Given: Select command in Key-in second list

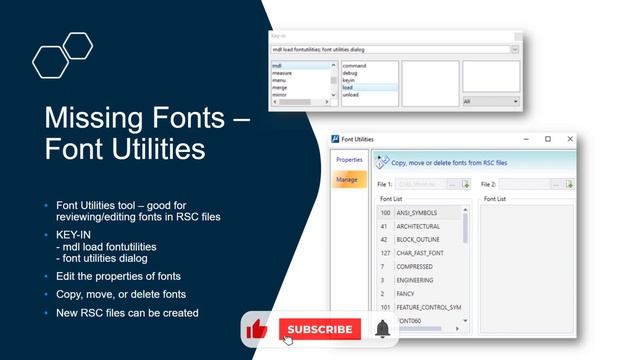Looking at the screenshot, I should click(x=369, y=66).
